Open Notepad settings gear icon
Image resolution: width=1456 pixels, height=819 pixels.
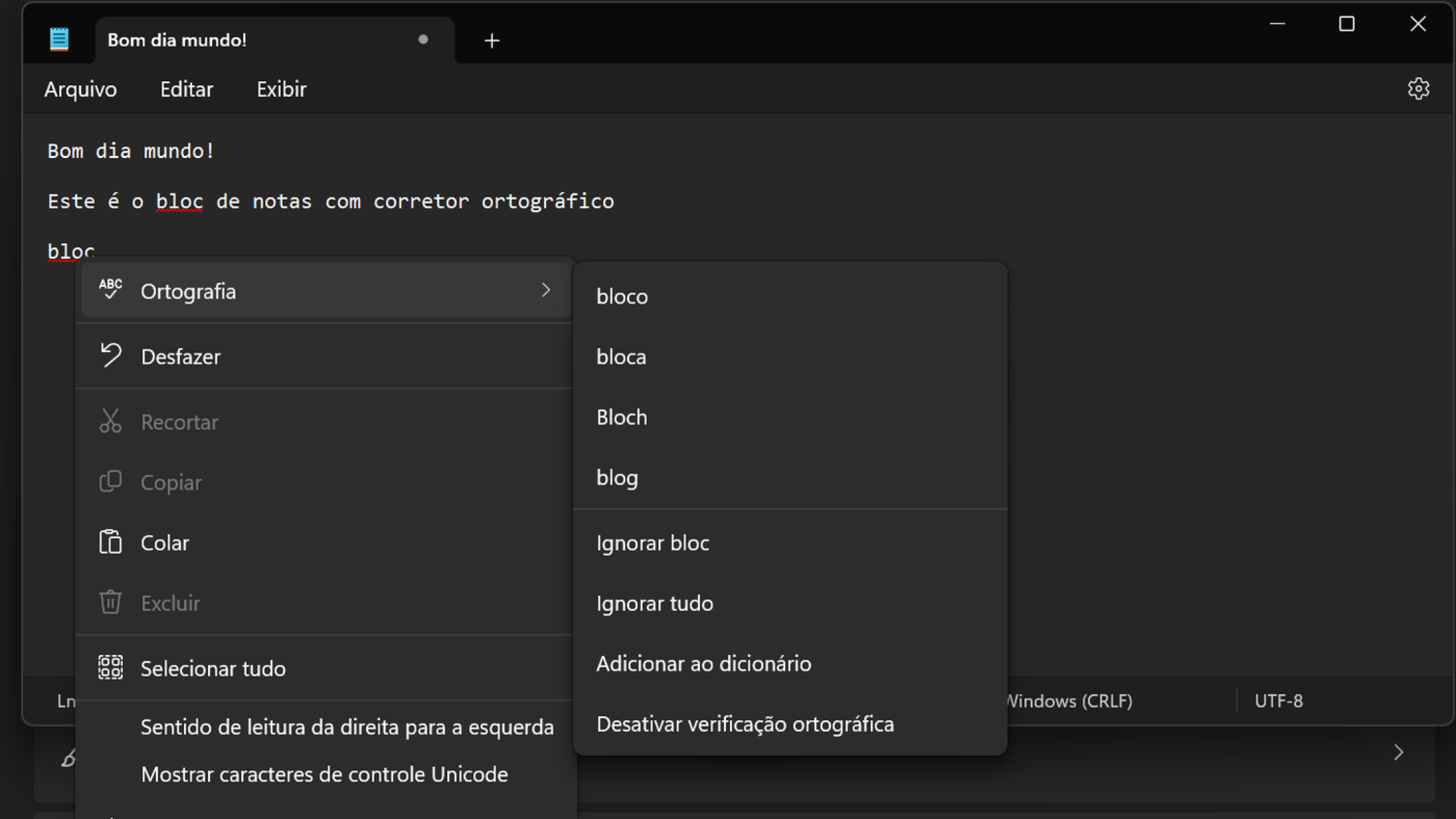pyautogui.click(x=1418, y=89)
